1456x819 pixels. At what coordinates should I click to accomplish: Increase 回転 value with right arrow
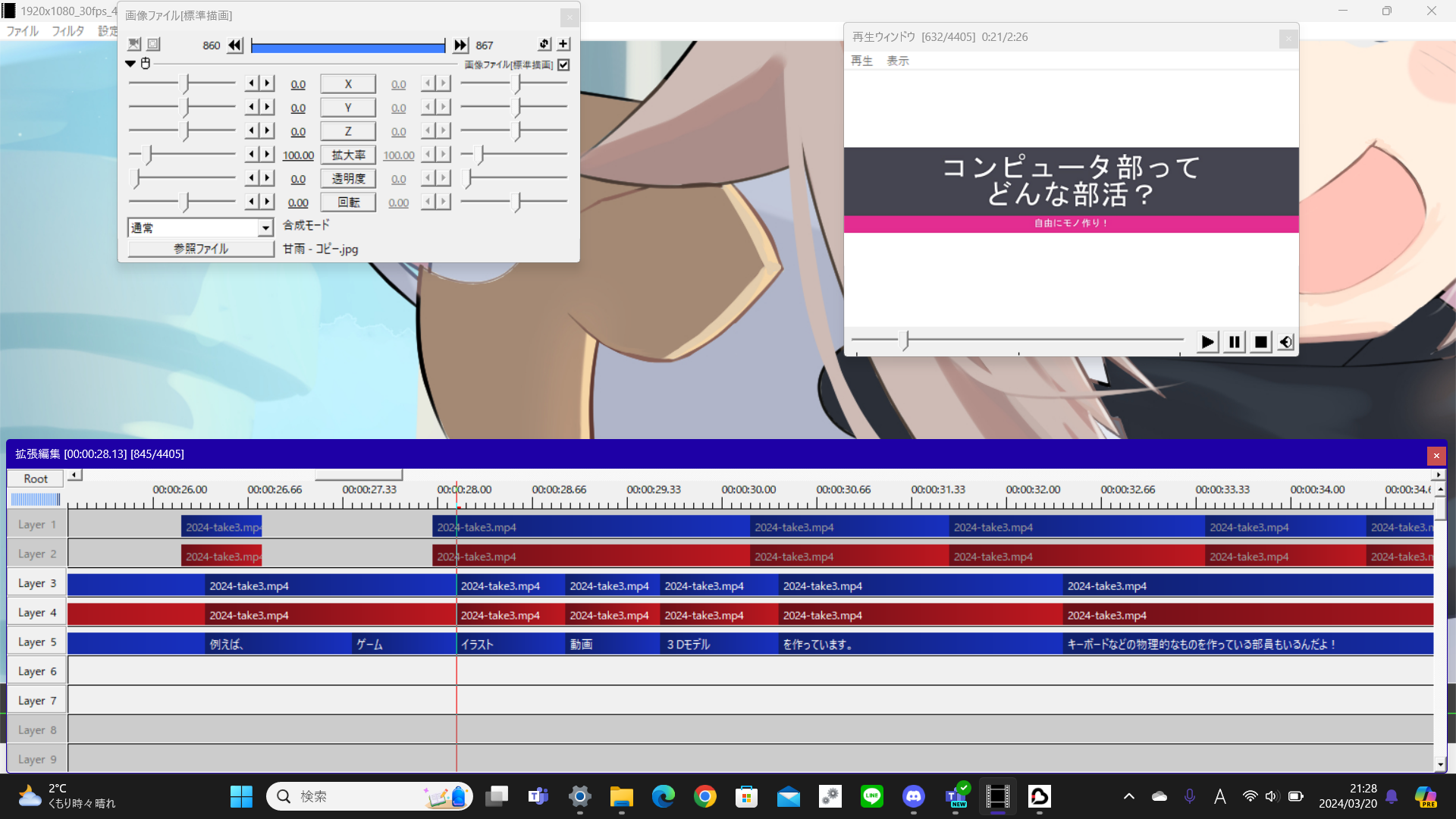tap(267, 201)
